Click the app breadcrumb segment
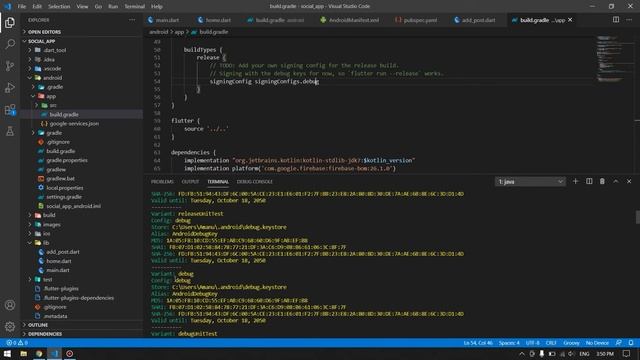The width and height of the screenshot is (640, 360). [x=179, y=32]
